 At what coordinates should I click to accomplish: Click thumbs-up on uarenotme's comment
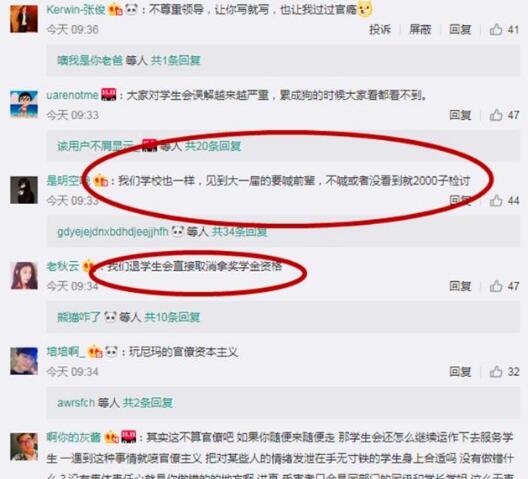tap(496, 115)
